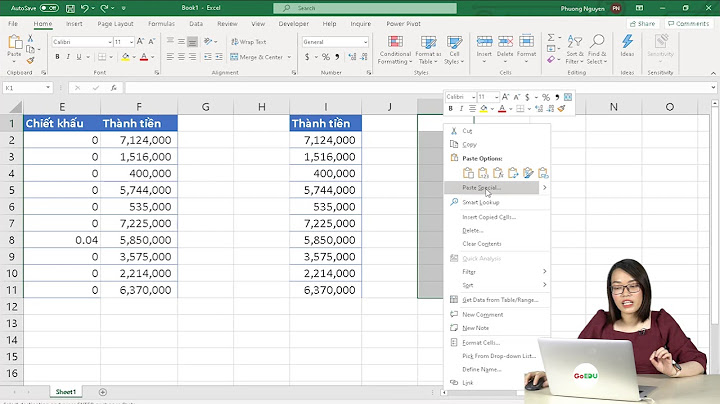Apply the ribbon Percent Style format
The height and width of the screenshot is (404, 720).
pos(326,57)
